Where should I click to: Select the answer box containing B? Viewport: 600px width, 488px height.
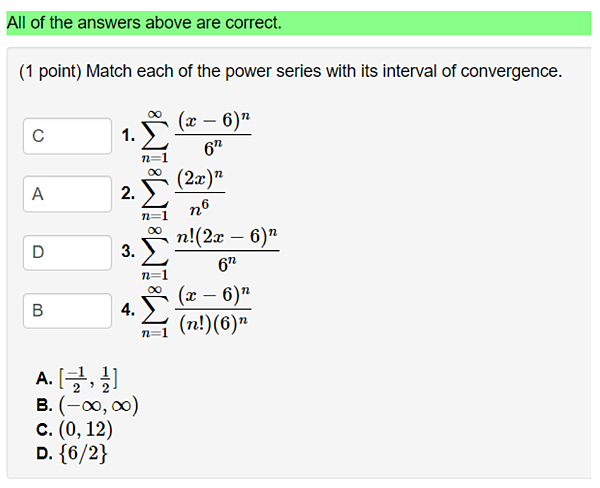[67, 310]
